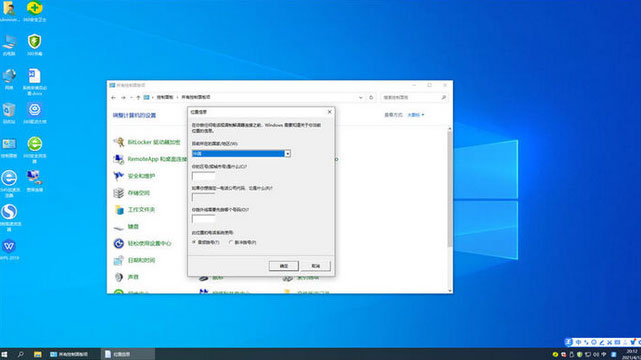Close the location information dialog

pyautogui.click(x=329, y=112)
